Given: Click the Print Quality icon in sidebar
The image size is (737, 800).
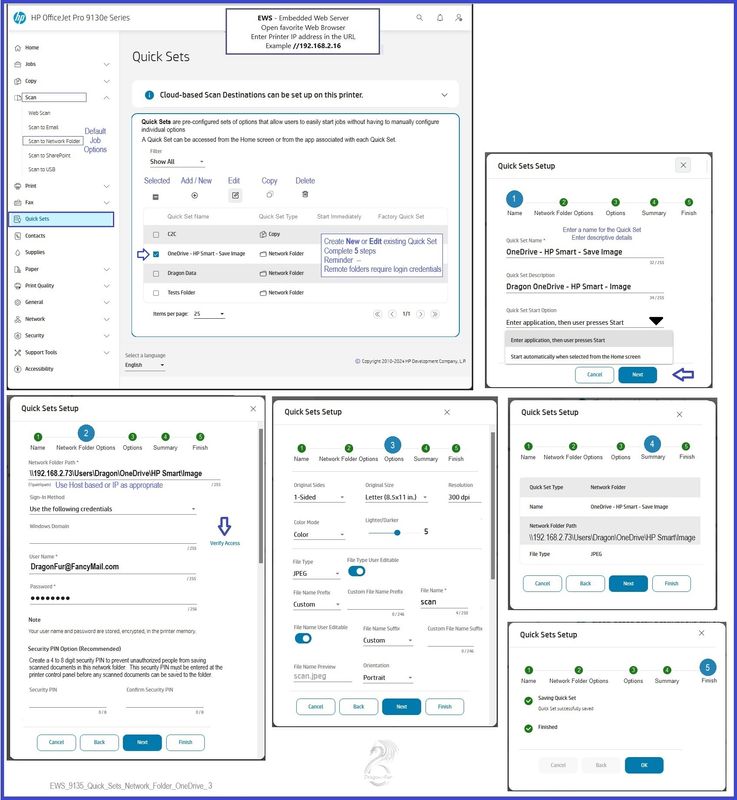Looking at the screenshot, I should (x=18, y=286).
